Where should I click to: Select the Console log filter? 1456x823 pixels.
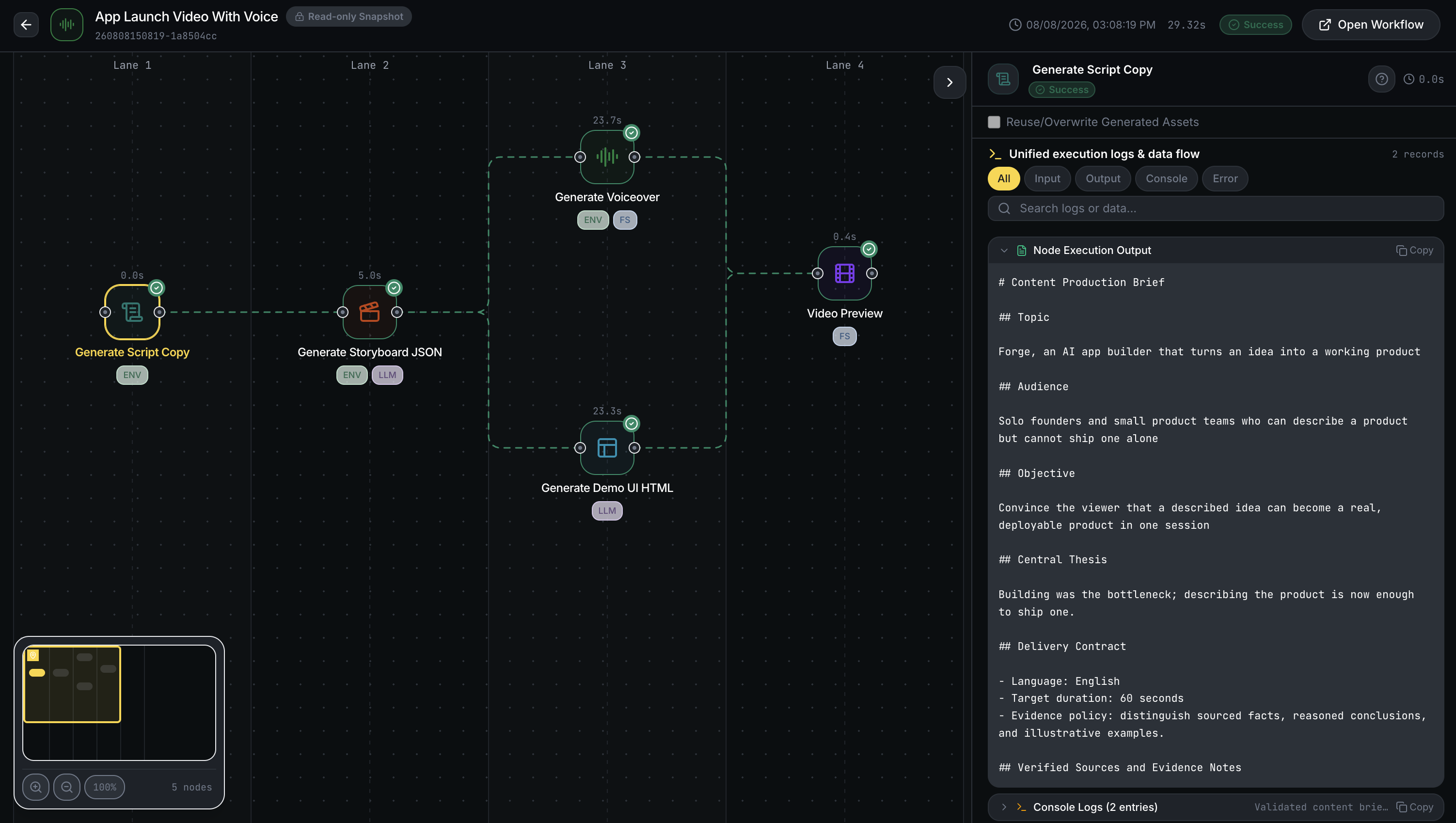click(1166, 179)
